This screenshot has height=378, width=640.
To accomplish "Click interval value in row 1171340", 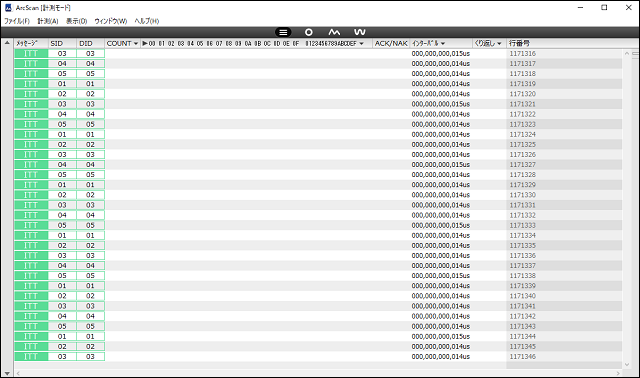I will click(x=440, y=296).
